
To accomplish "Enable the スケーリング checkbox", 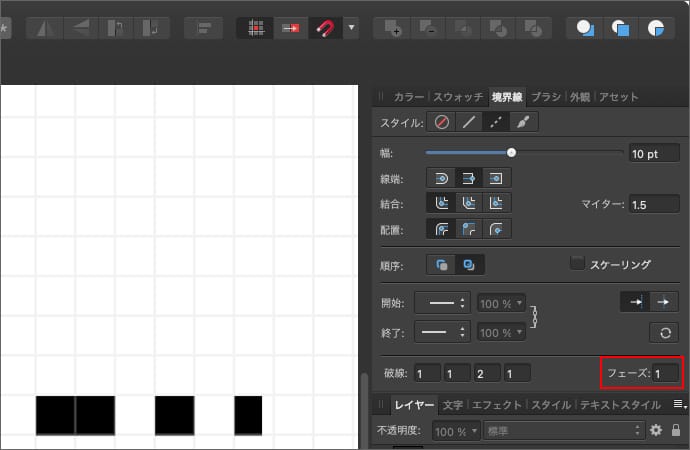I will pos(576,264).
